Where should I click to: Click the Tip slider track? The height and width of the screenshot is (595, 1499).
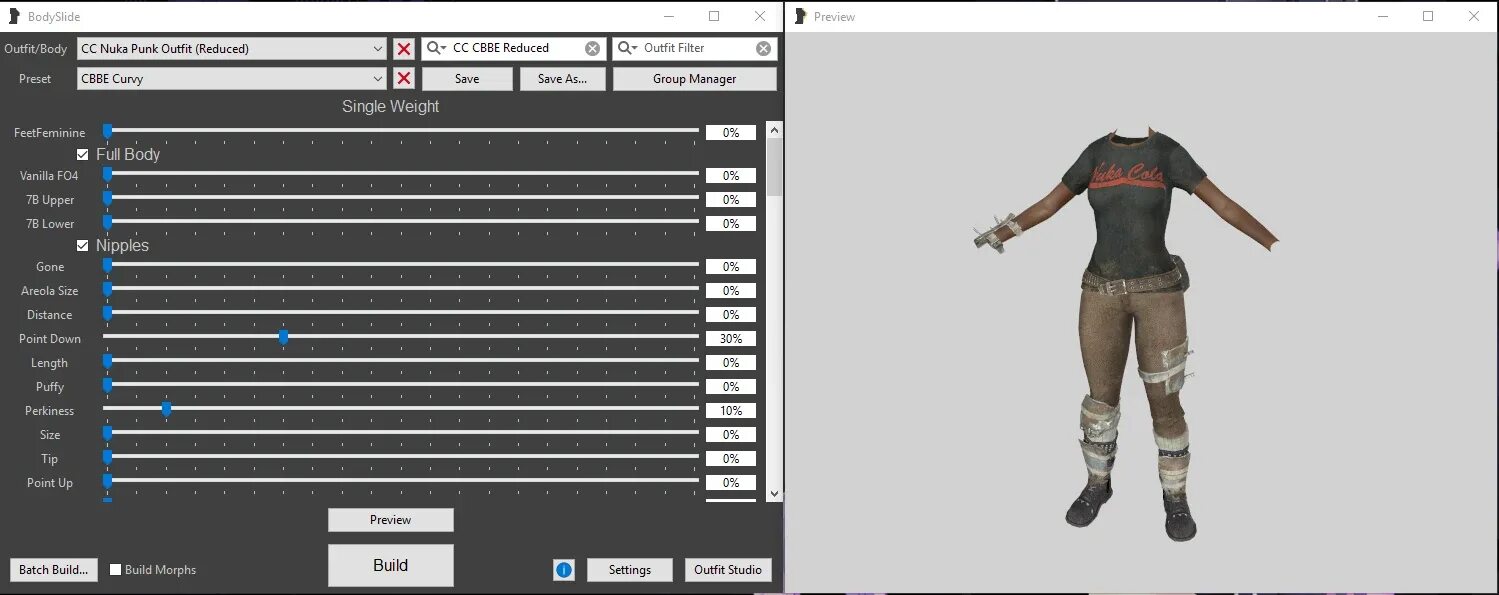pyautogui.click(x=401, y=457)
